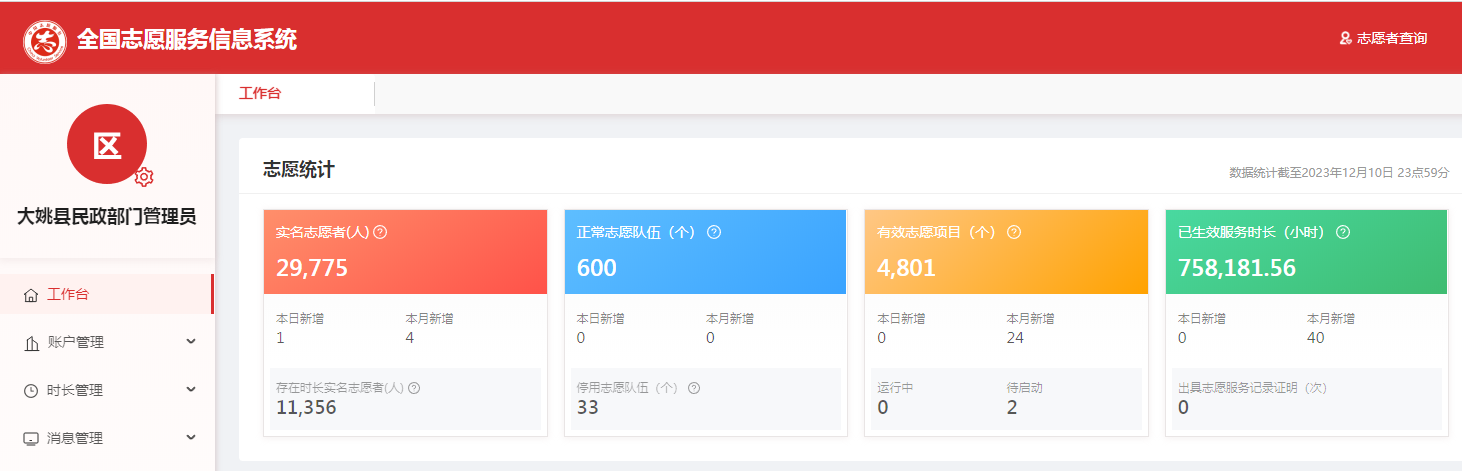Click help icon next to 正常志愿队伍
Viewport: 1462px width, 471px height.
714,232
